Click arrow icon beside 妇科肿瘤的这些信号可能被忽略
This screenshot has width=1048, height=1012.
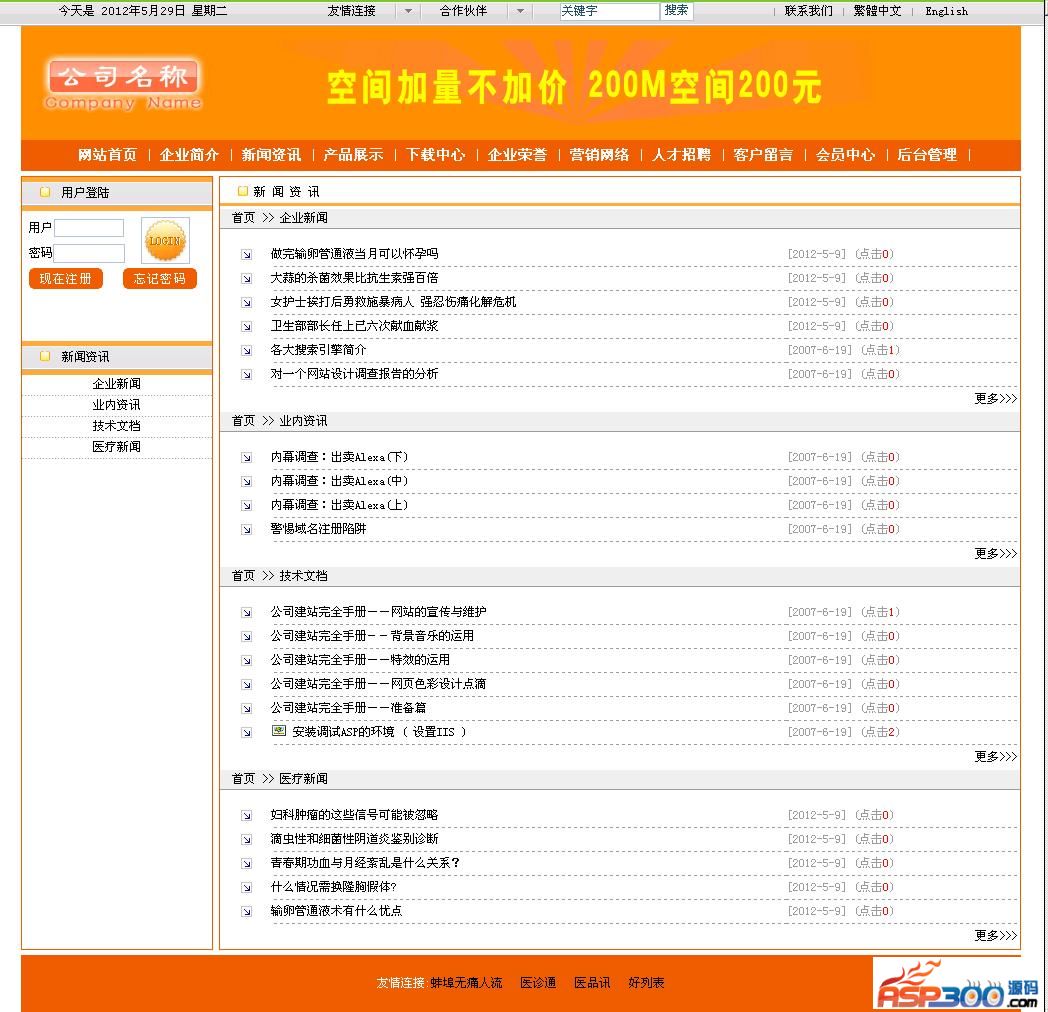[x=247, y=816]
